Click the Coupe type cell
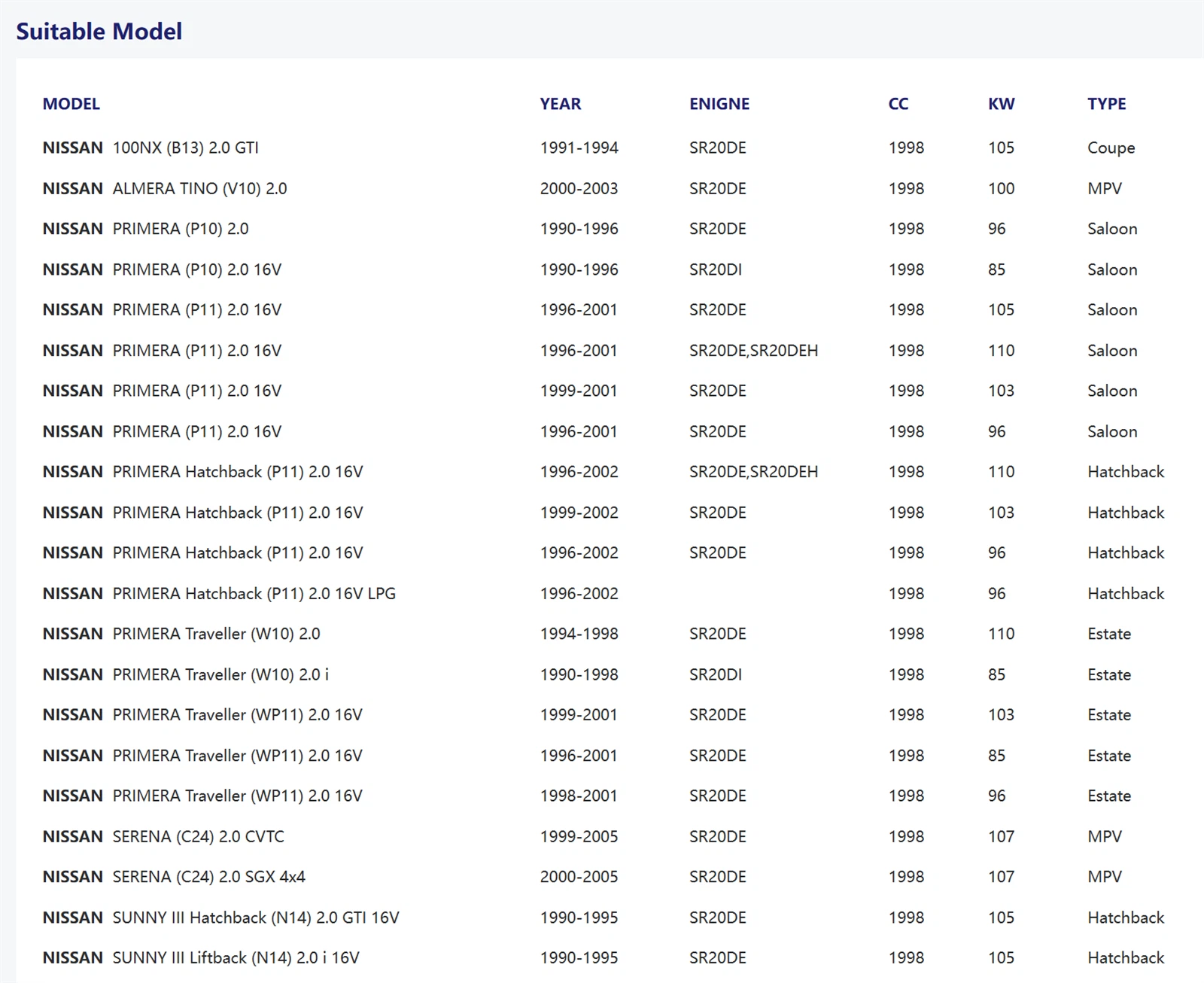The image size is (1204, 983). pos(1111,148)
